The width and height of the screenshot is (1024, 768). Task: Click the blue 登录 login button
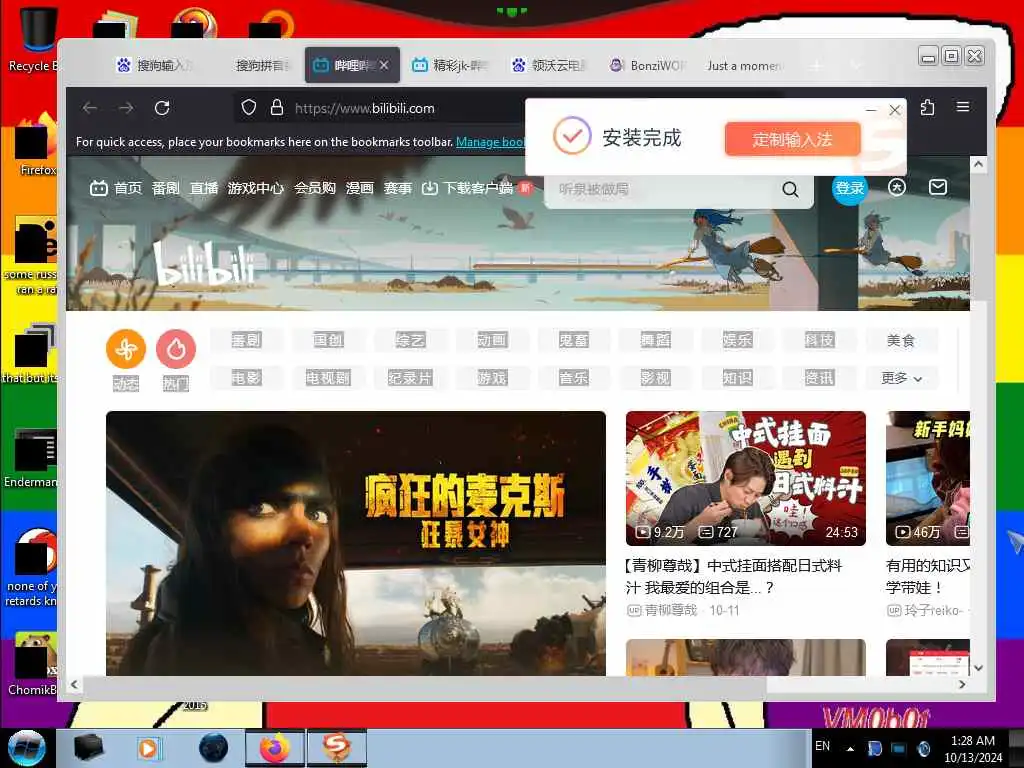pos(850,188)
